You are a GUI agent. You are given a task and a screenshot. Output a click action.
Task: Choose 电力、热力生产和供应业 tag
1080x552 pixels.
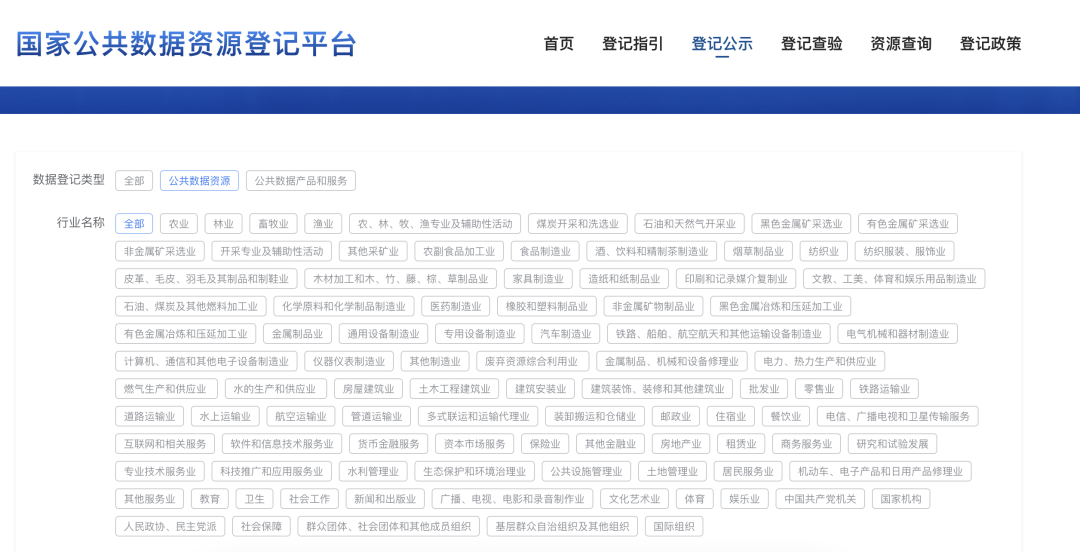(x=820, y=361)
